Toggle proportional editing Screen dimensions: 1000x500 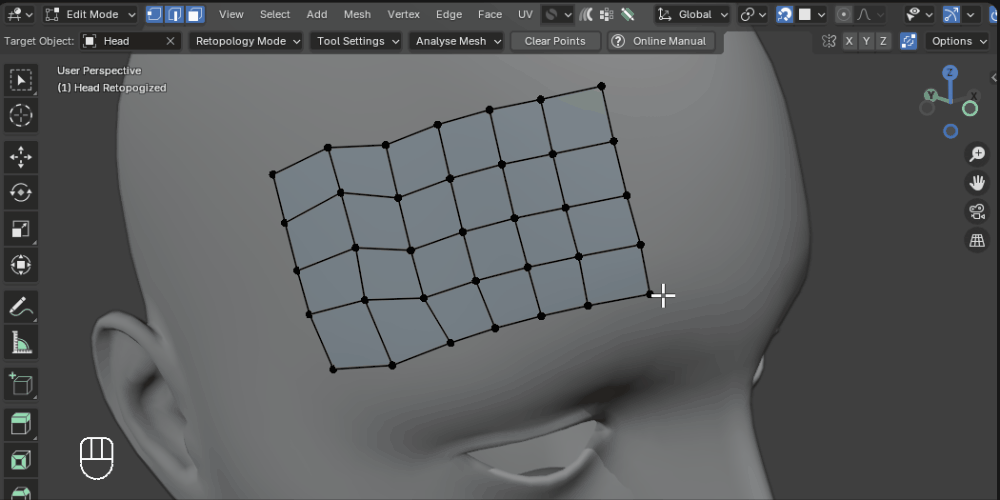coord(844,14)
